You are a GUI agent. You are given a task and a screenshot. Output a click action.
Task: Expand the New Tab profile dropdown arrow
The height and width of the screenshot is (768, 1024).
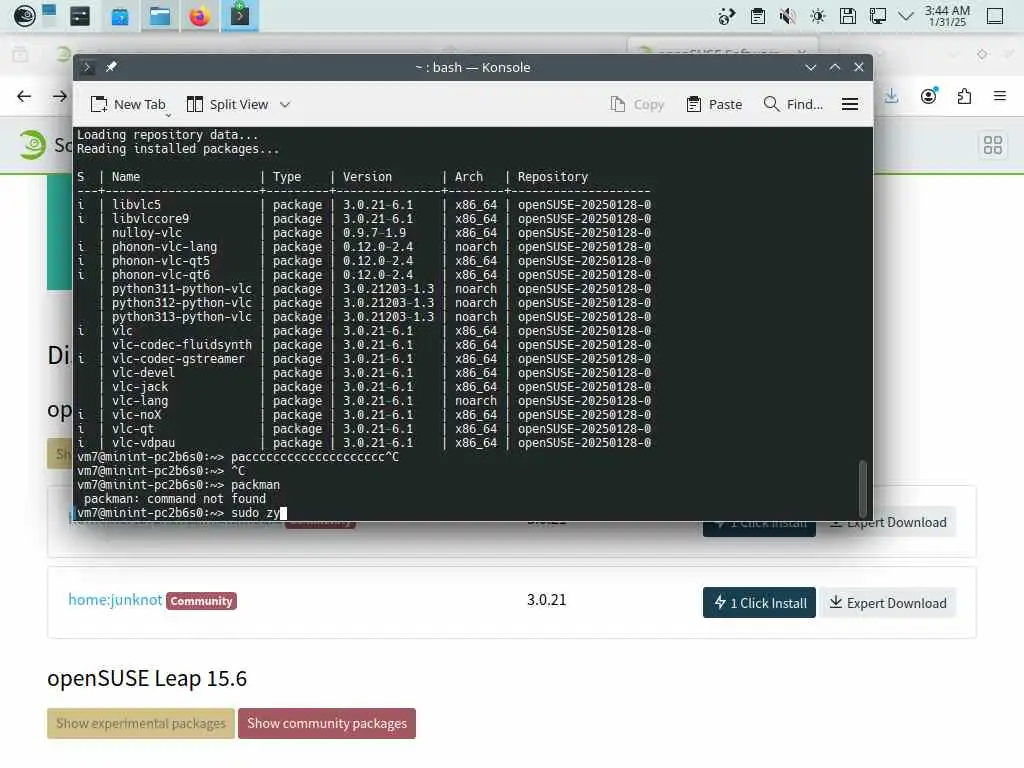[x=168, y=115]
